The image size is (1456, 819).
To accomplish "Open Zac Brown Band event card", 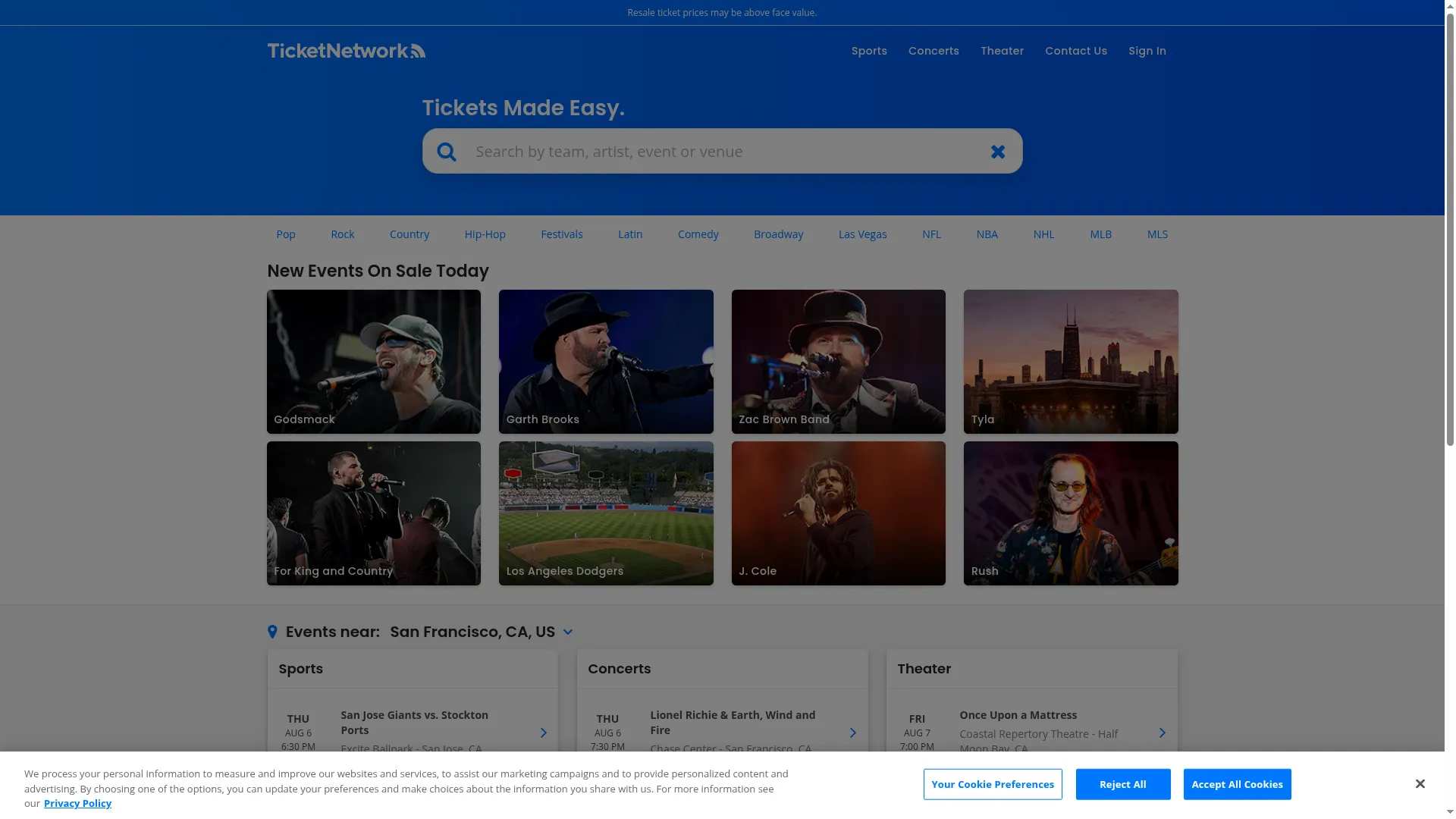I will pos(838,362).
